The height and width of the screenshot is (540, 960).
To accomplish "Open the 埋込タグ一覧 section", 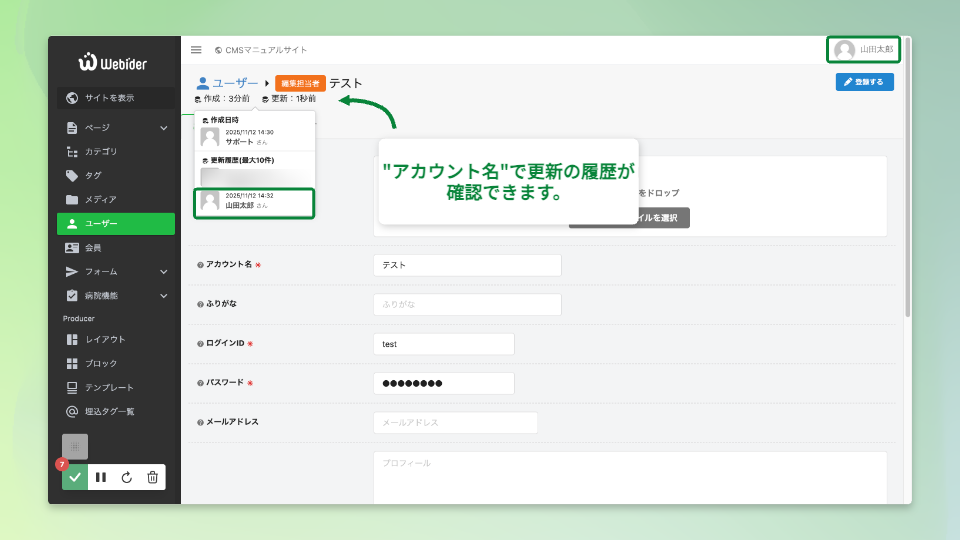I will pyautogui.click(x=116, y=411).
